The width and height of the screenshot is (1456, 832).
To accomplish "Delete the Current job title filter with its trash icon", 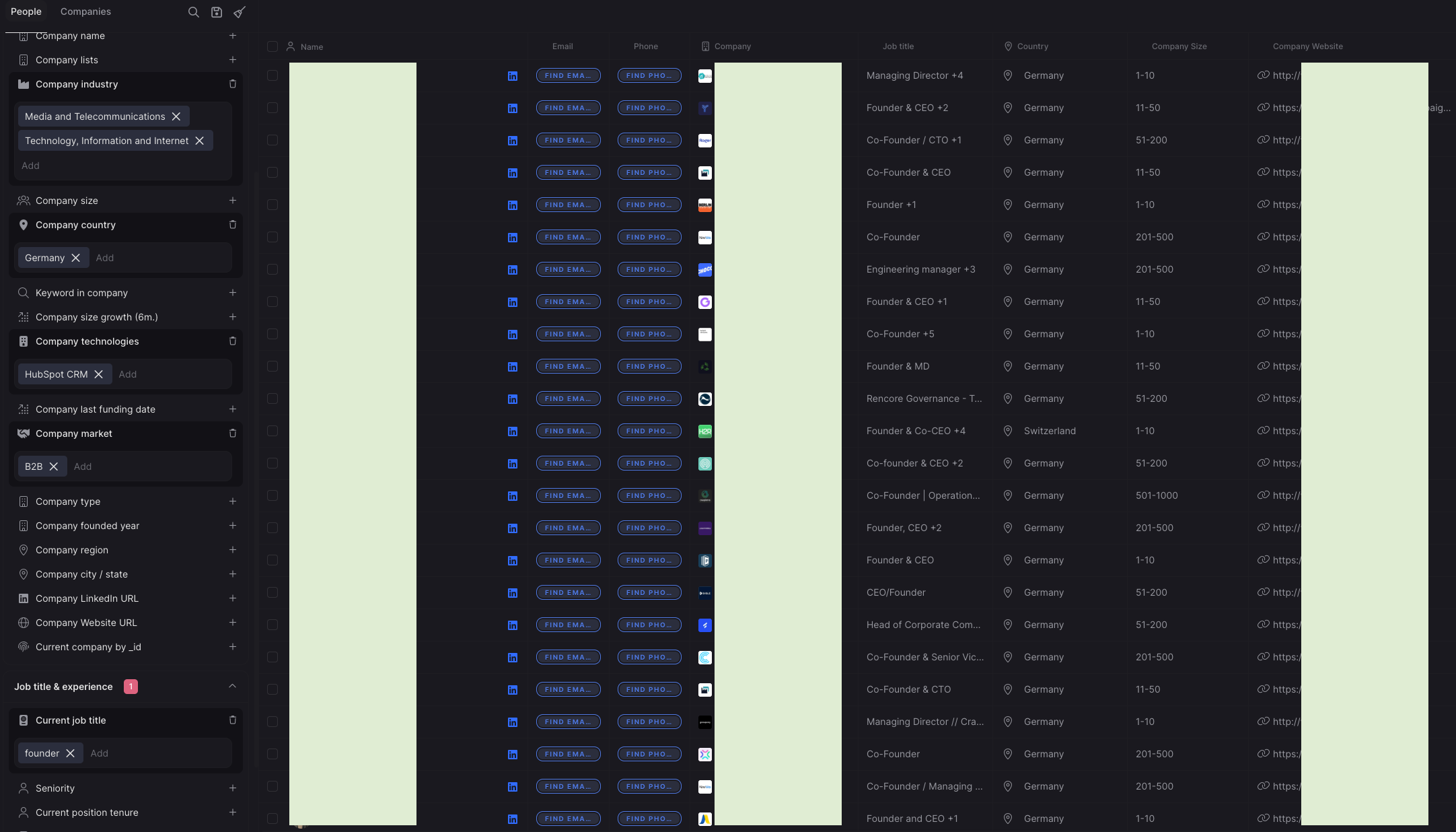I will [x=233, y=720].
